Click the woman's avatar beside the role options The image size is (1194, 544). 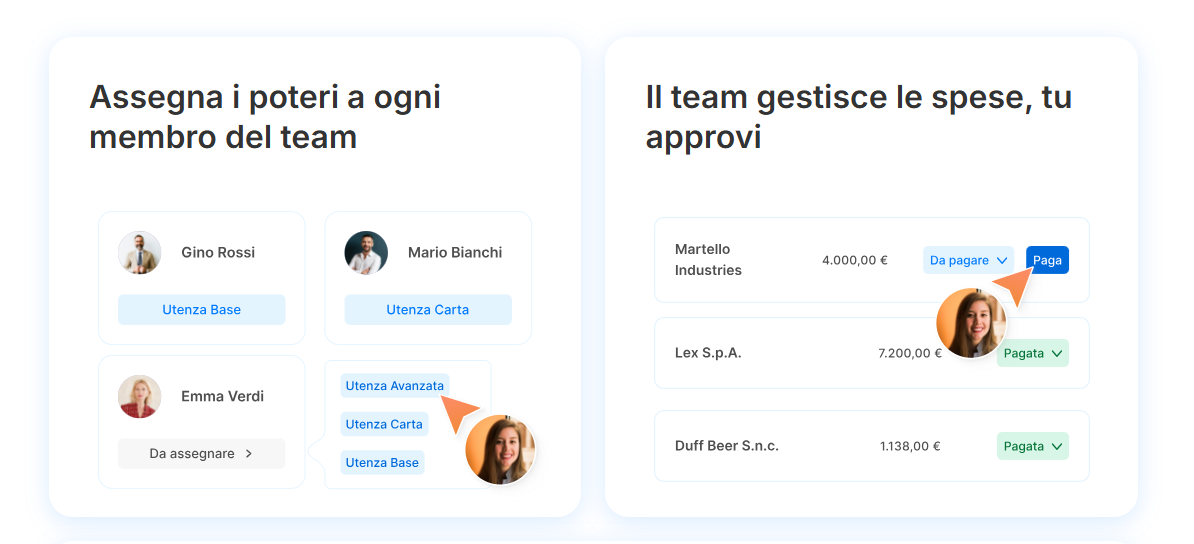click(500, 450)
